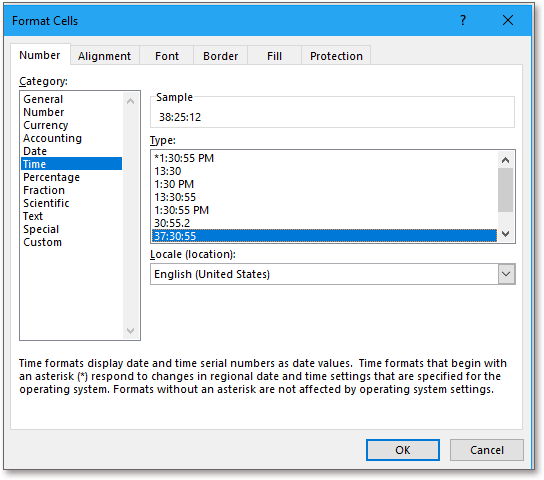Click English (United States) locale combo box
The height and width of the screenshot is (480, 544).
click(x=332, y=274)
